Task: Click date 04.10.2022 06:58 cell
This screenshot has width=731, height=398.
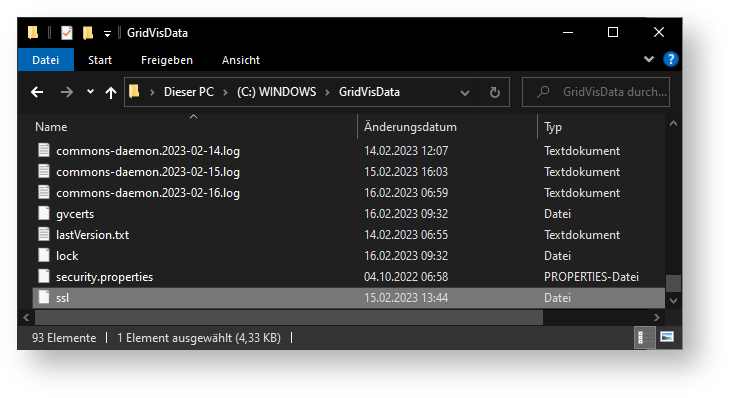Action: (406, 277)
